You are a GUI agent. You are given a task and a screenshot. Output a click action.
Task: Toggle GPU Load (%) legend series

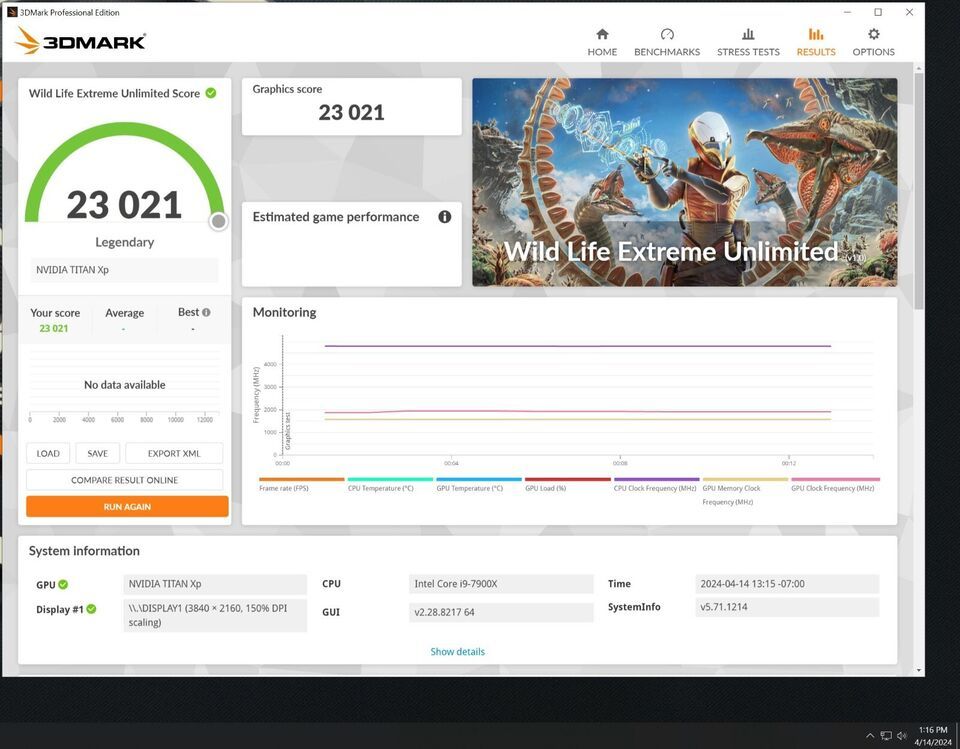pyautogui.click(x=568, y=484)
